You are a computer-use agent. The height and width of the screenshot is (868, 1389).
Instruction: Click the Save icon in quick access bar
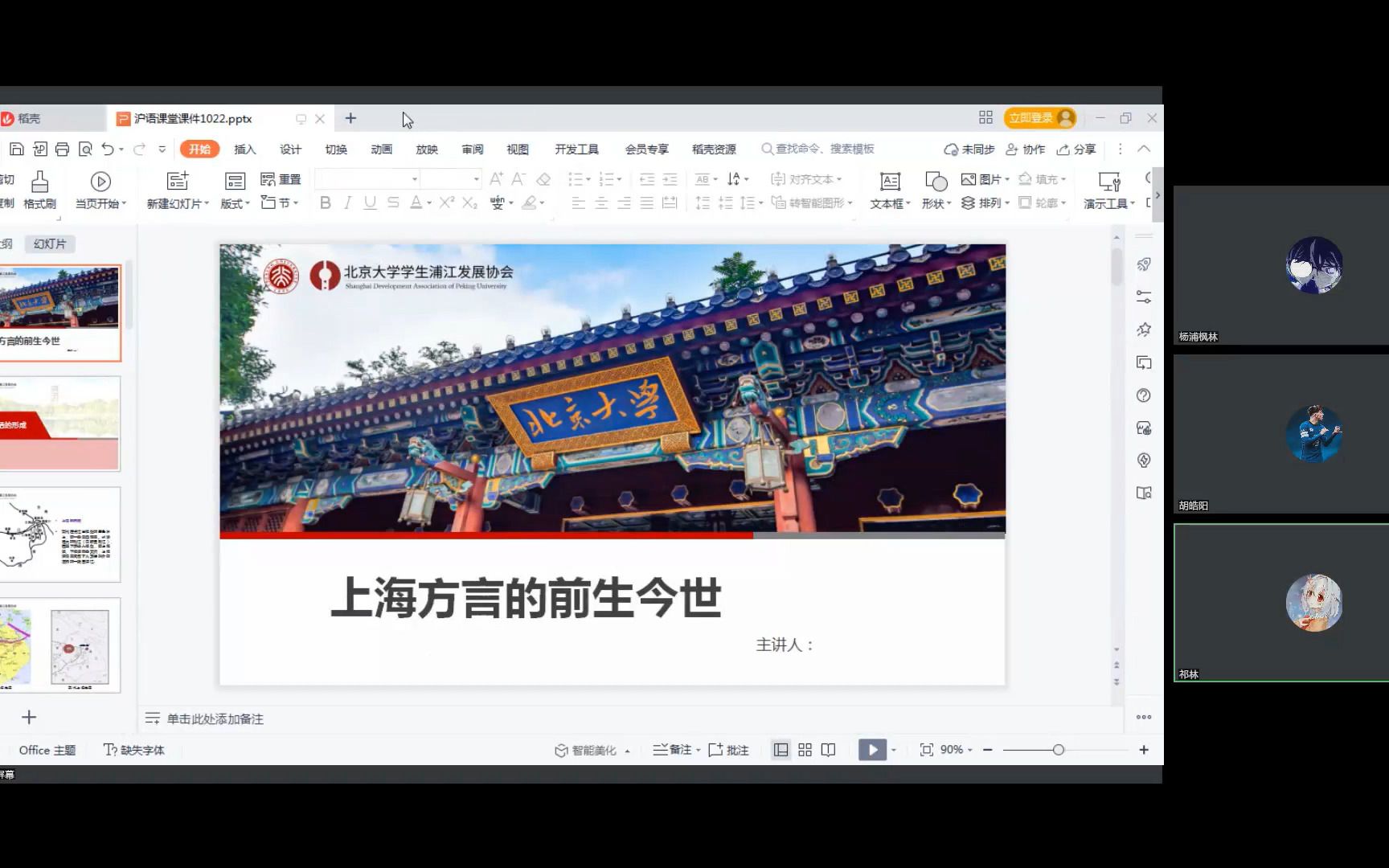16,149
